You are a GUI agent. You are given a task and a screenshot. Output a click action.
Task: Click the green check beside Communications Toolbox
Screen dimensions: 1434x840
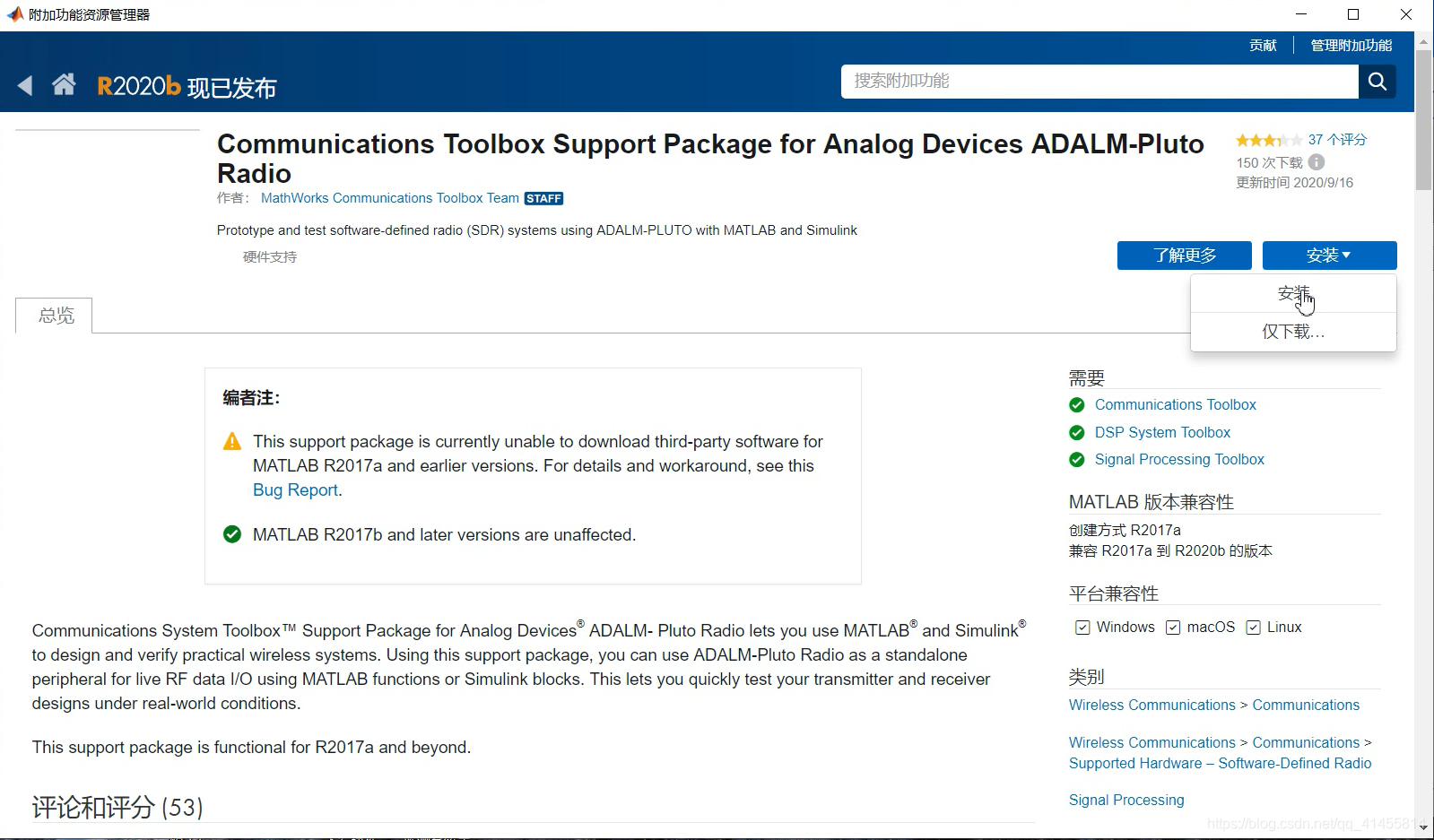pyautogui.click(x=1077, y=405)
